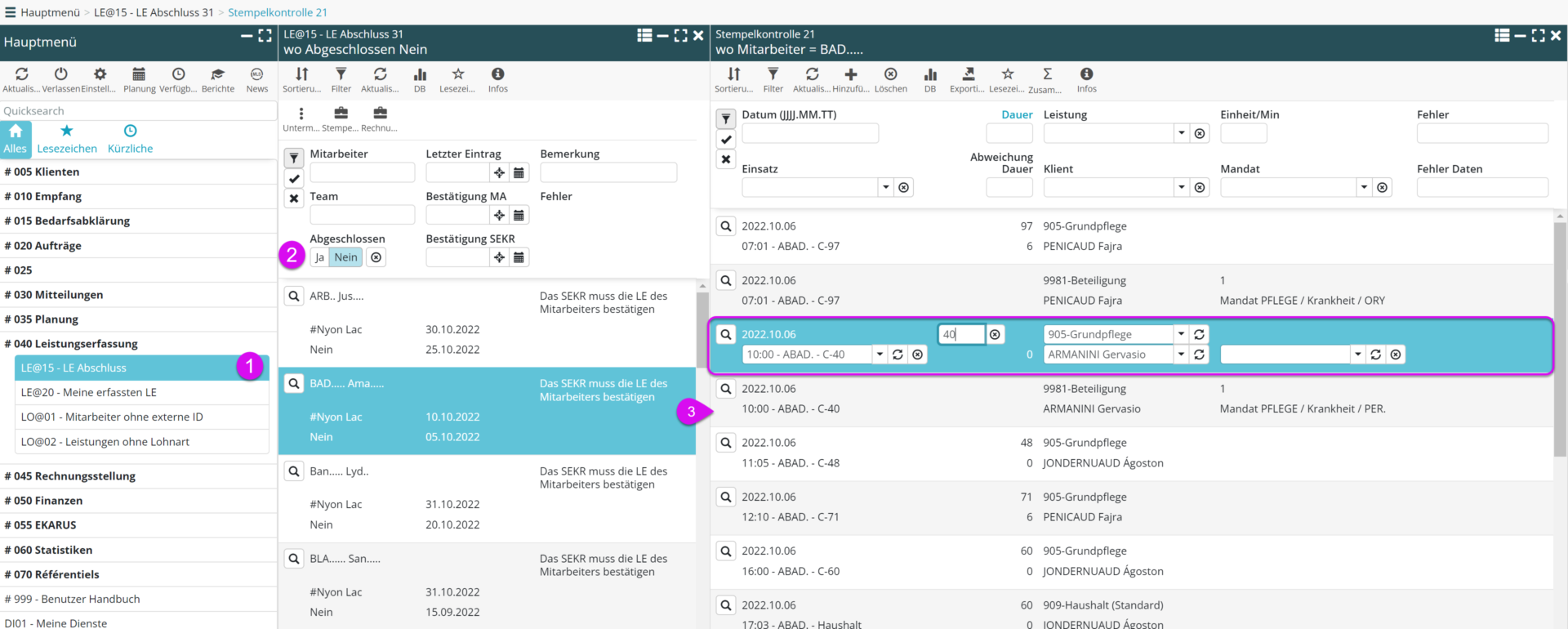Open Berichte from the main toolbar
The image size is (1568, 629).
217,75
